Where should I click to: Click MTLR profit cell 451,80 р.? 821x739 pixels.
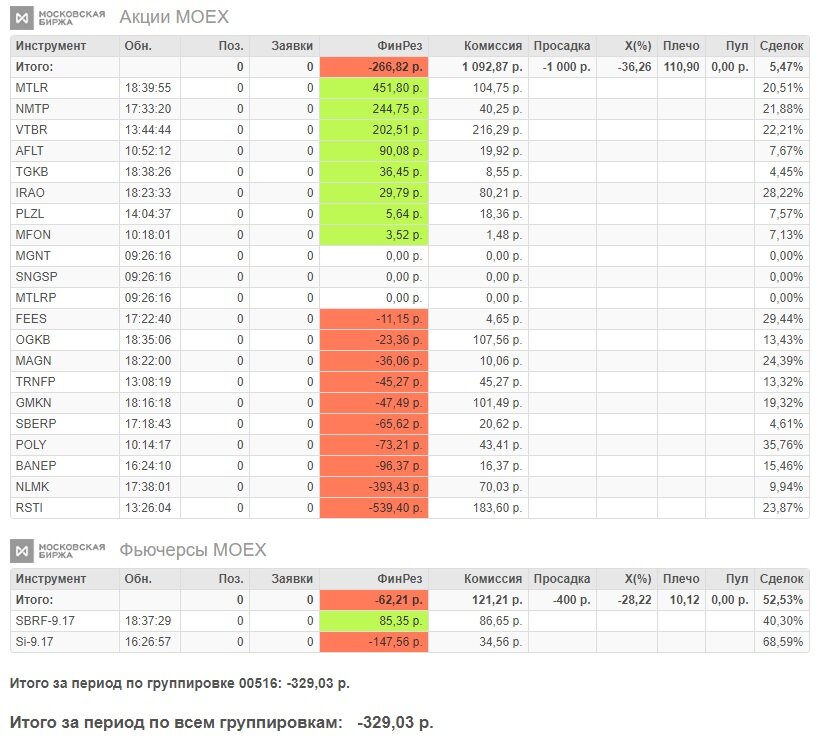(374, 88)
